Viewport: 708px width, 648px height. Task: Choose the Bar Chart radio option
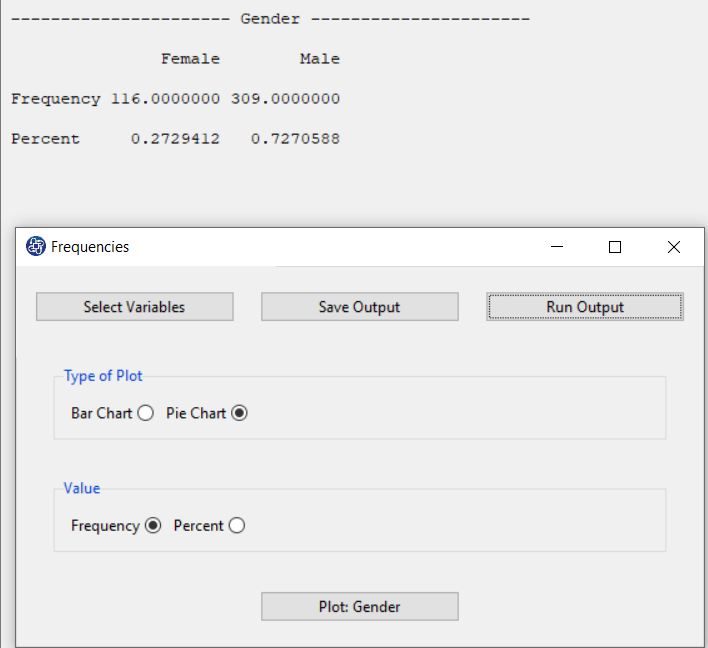click(x=145, y=413)
